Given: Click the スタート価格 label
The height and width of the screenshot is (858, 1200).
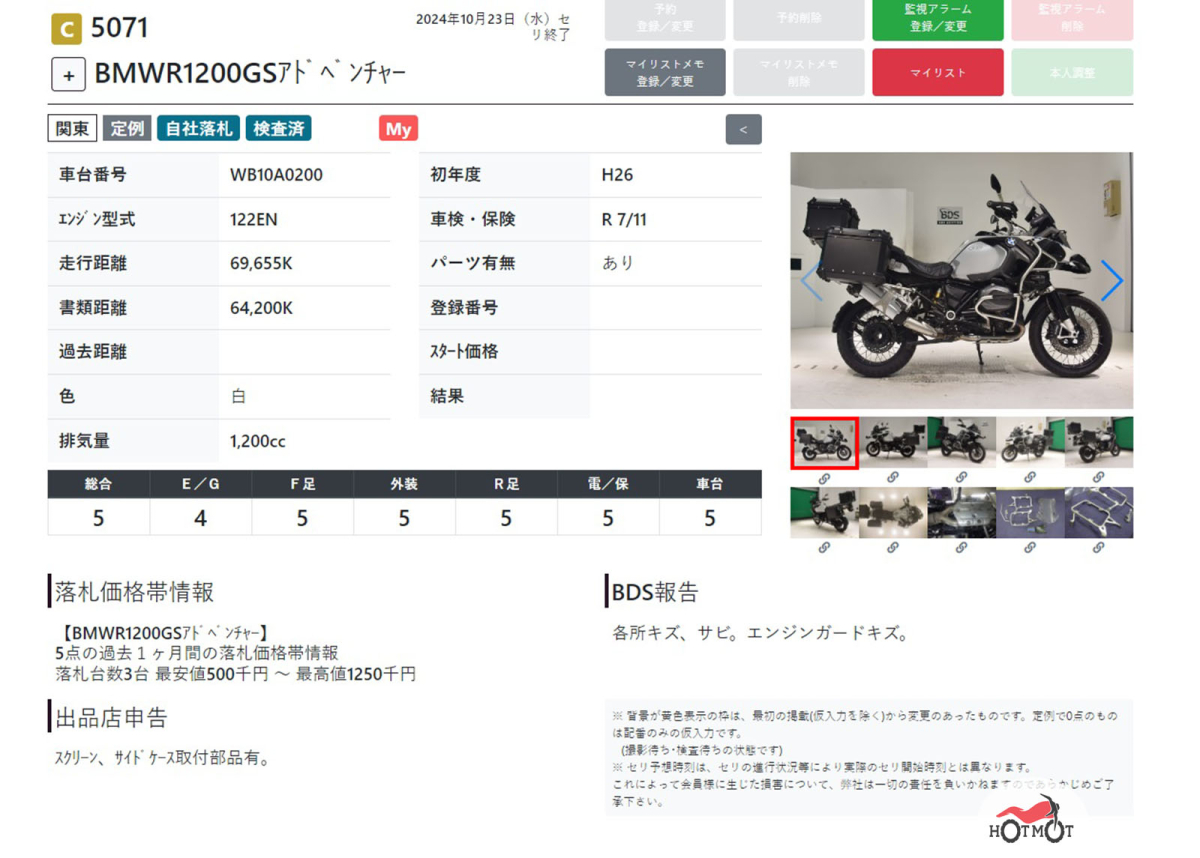Looking at the screenshot, I should [464, 352].
